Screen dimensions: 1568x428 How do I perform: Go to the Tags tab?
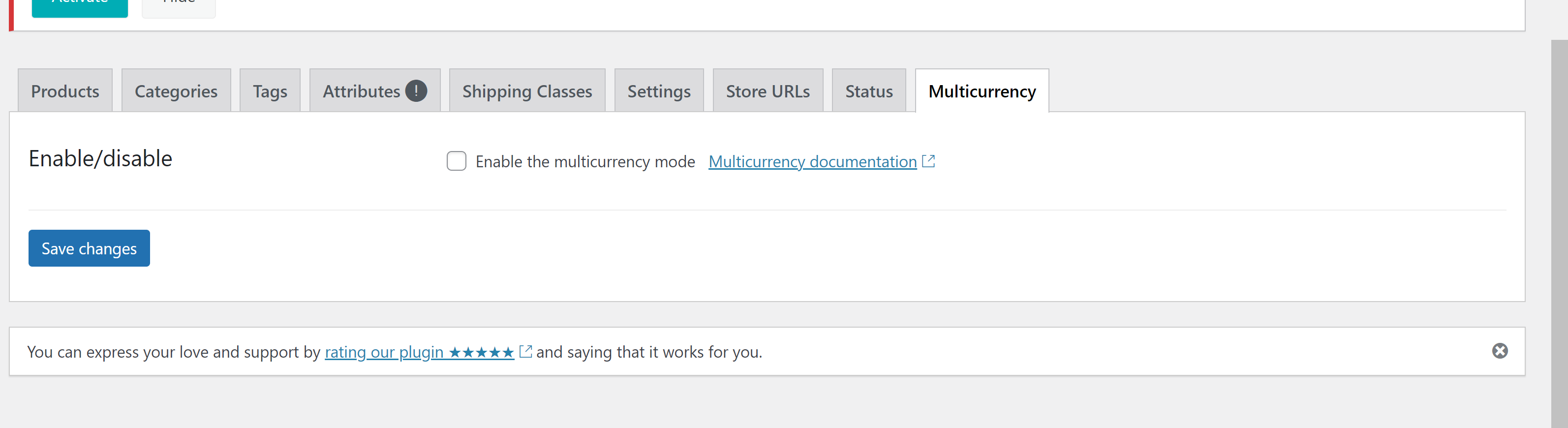270,92
